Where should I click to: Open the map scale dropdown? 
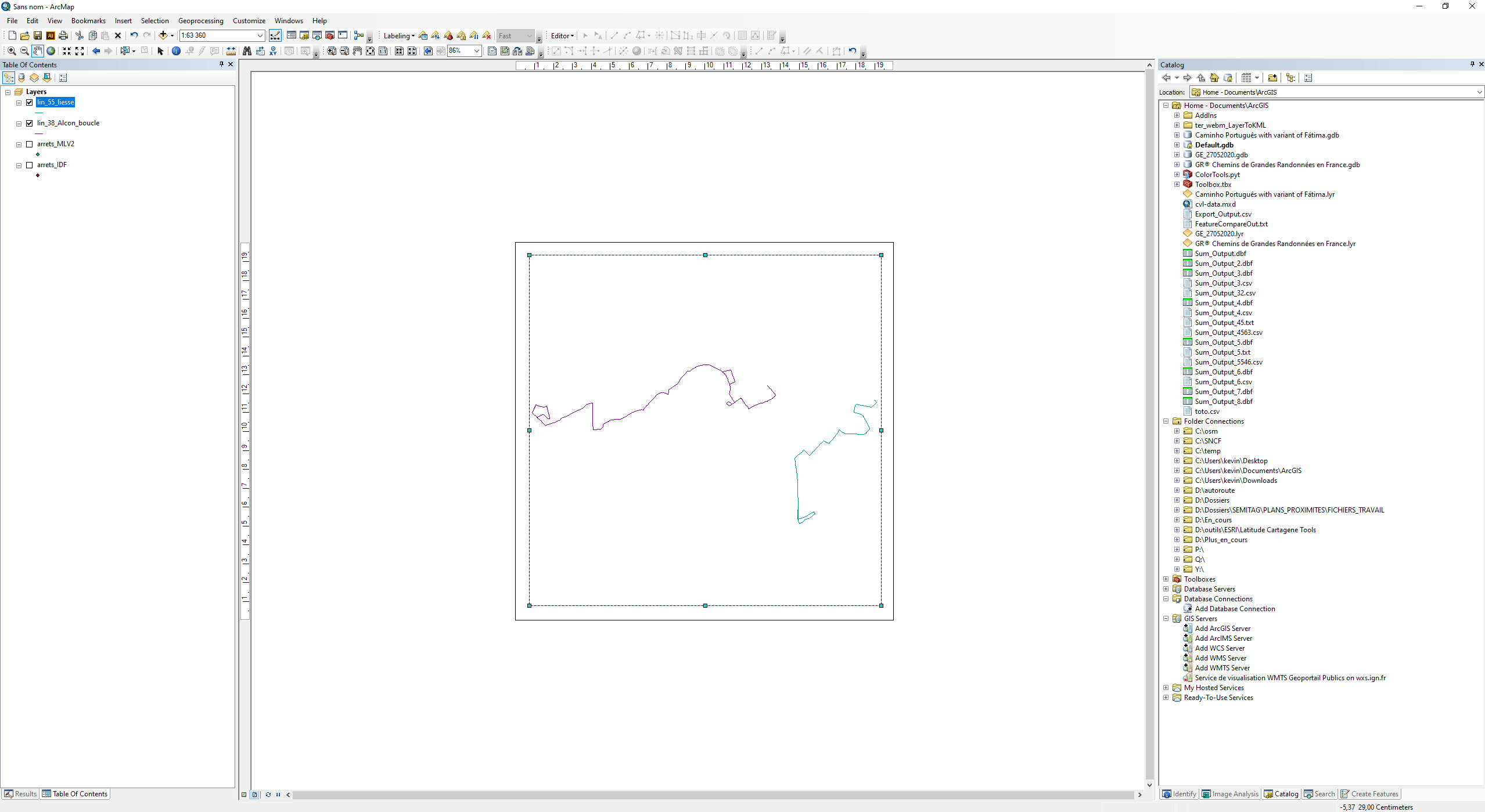260,35
